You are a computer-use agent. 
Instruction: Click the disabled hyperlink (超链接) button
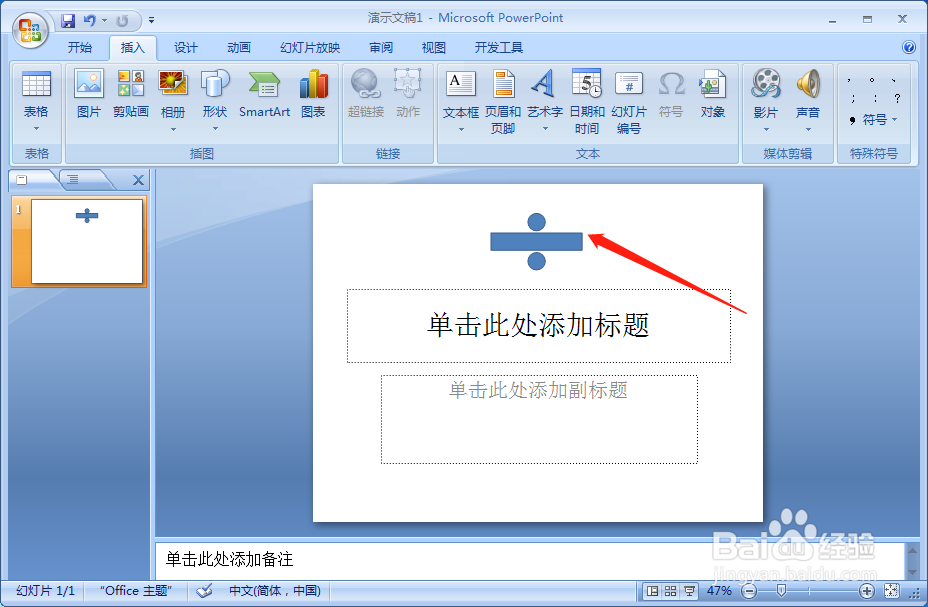click(x=366, y=94)
